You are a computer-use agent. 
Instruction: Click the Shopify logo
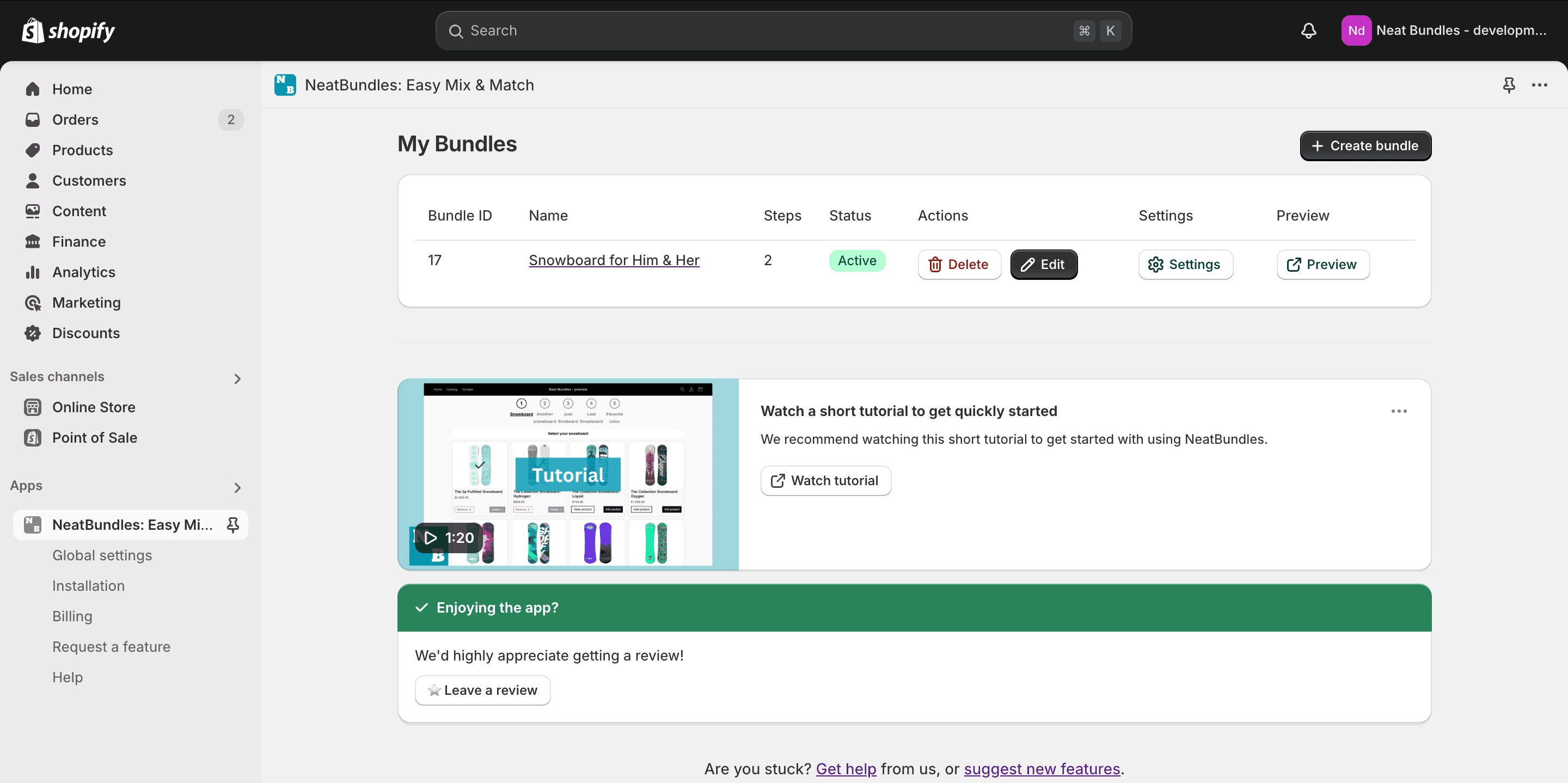tap(68, 30)
